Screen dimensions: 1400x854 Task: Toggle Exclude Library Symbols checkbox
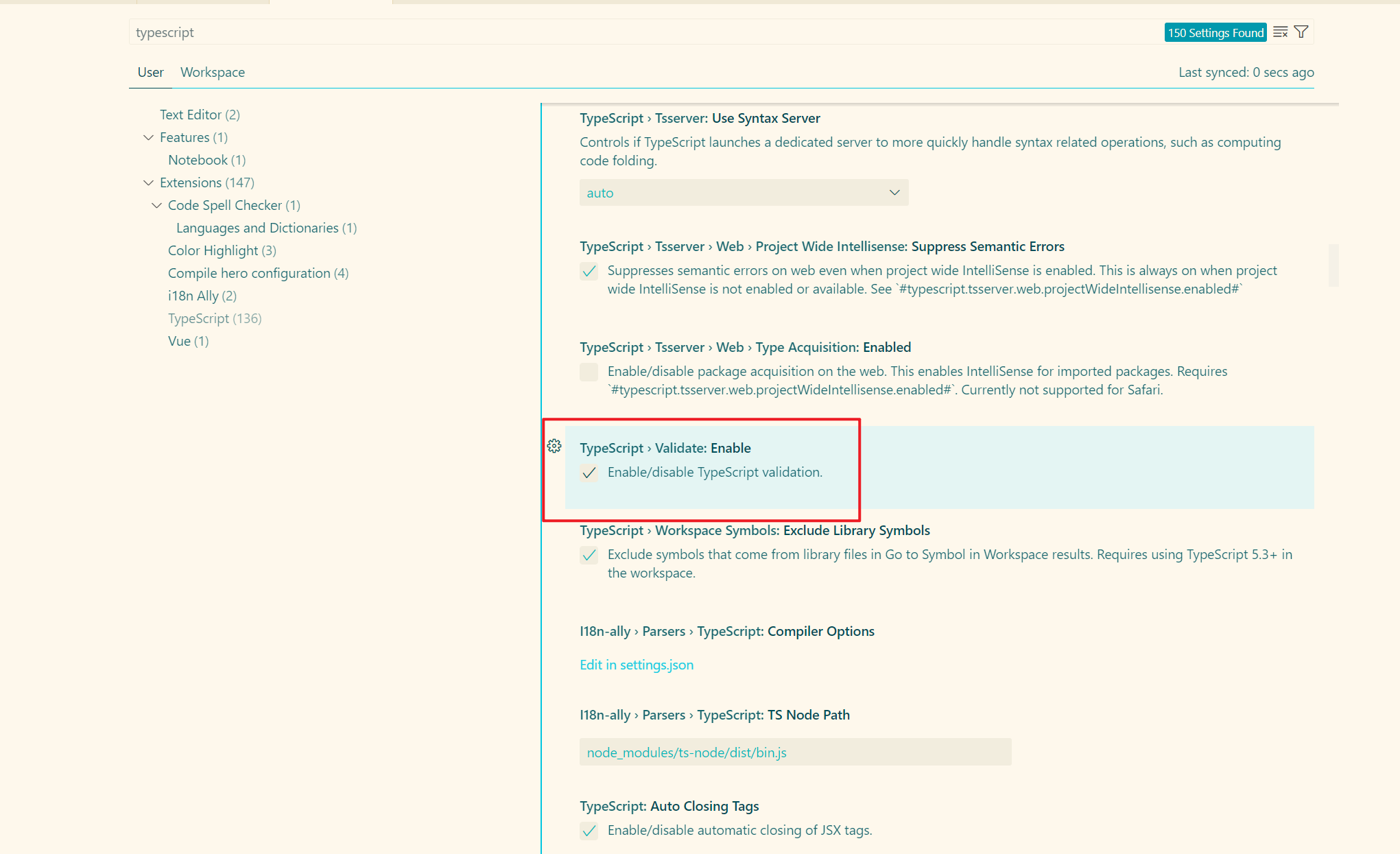tap(589, 555)
